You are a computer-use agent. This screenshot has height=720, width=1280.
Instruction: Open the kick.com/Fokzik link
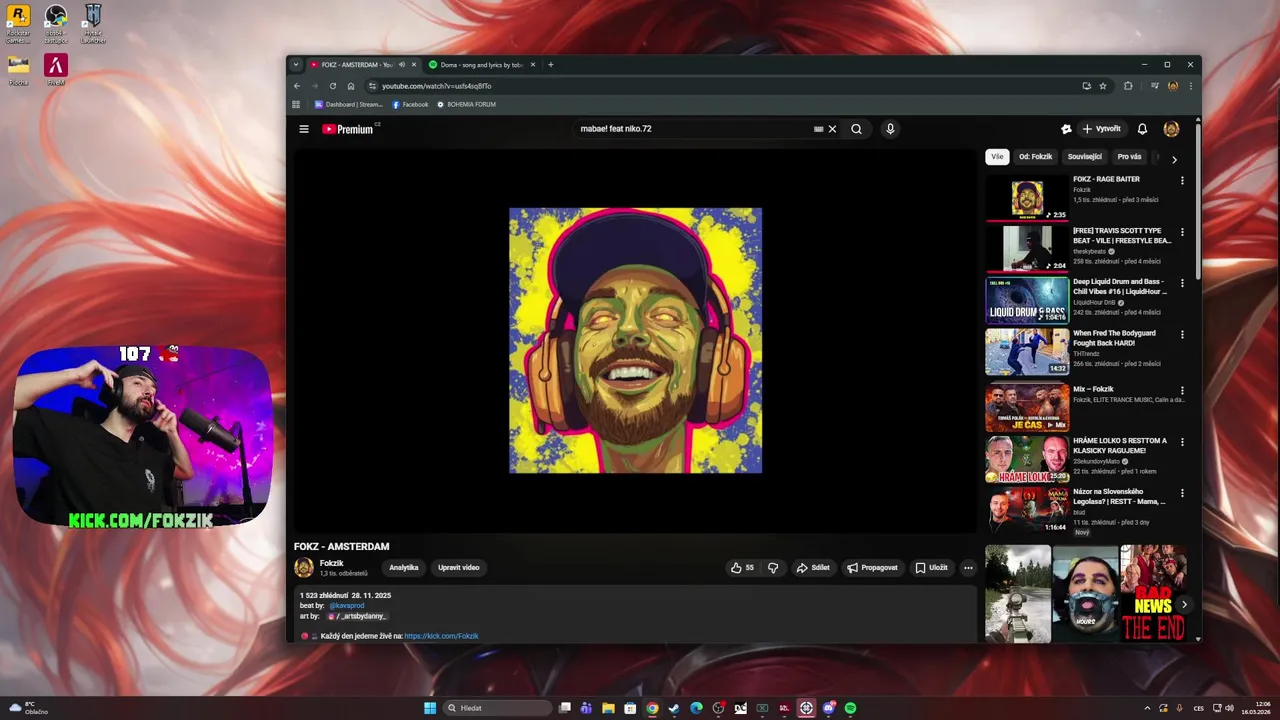pyautogui.click(x=441, y=636)
